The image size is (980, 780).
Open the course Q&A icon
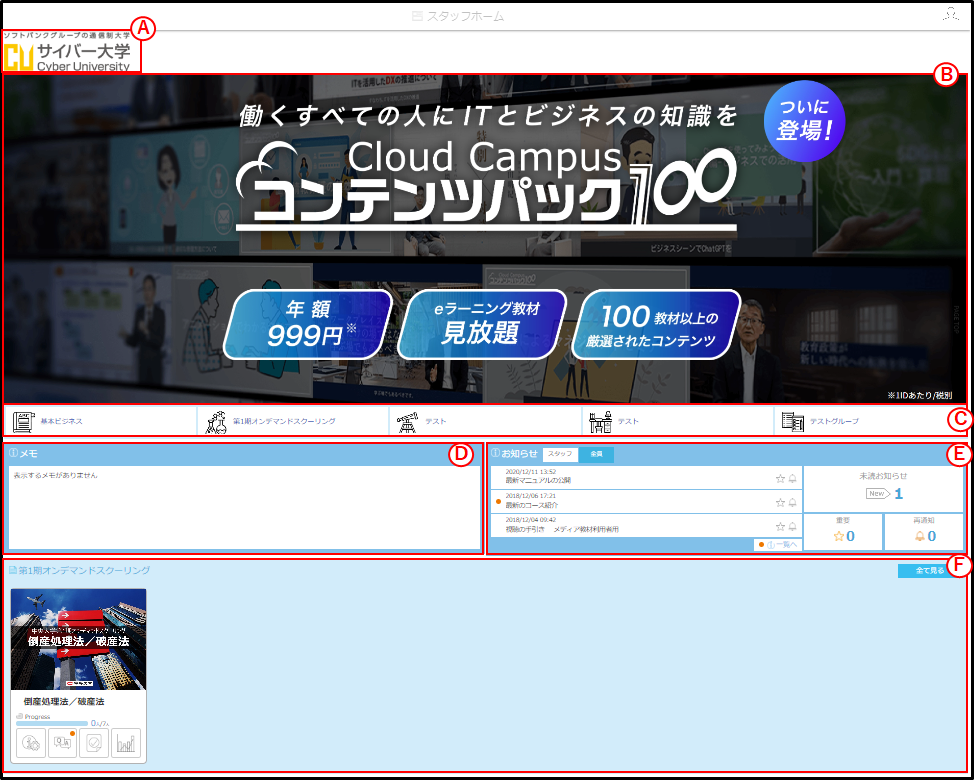click(x=62, y=743)
